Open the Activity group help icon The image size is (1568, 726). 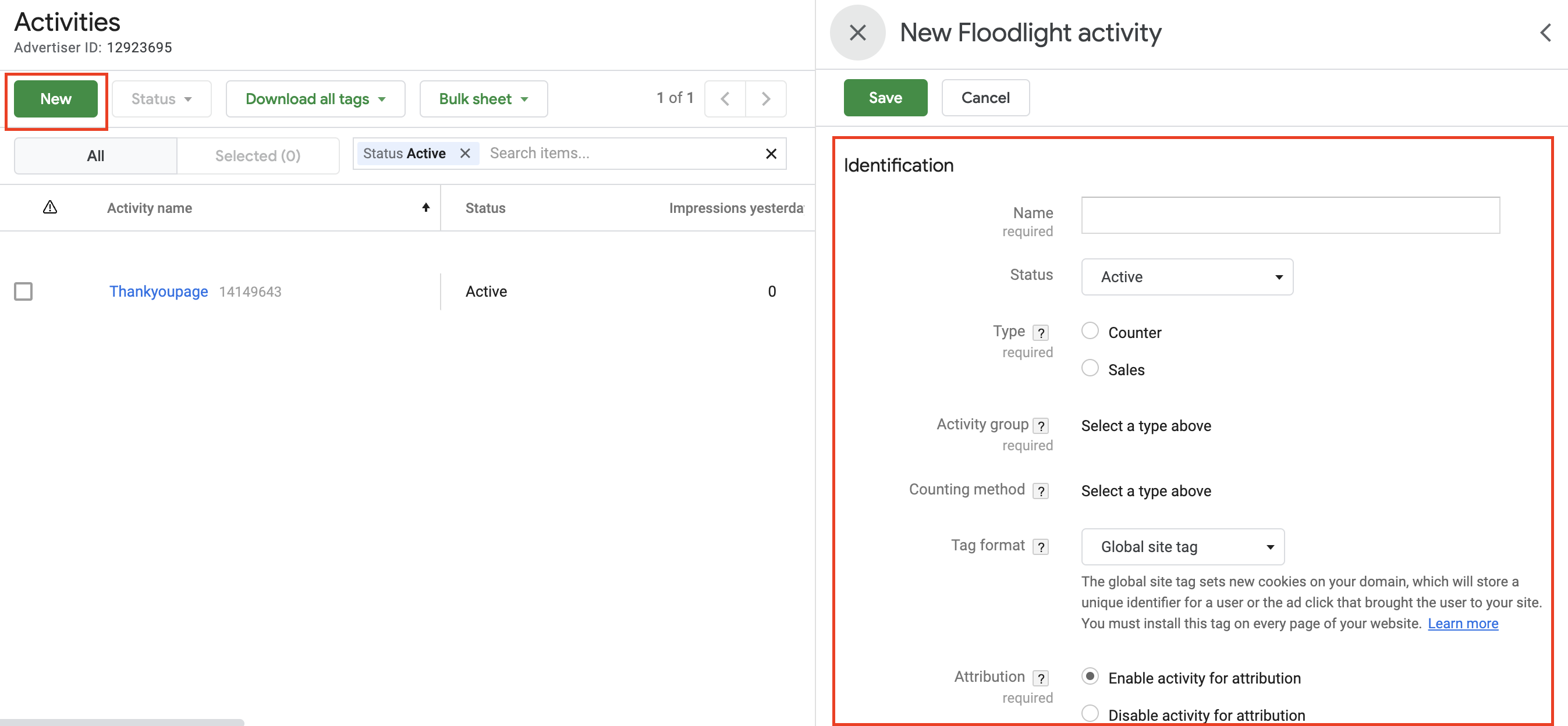[1041, 425]
